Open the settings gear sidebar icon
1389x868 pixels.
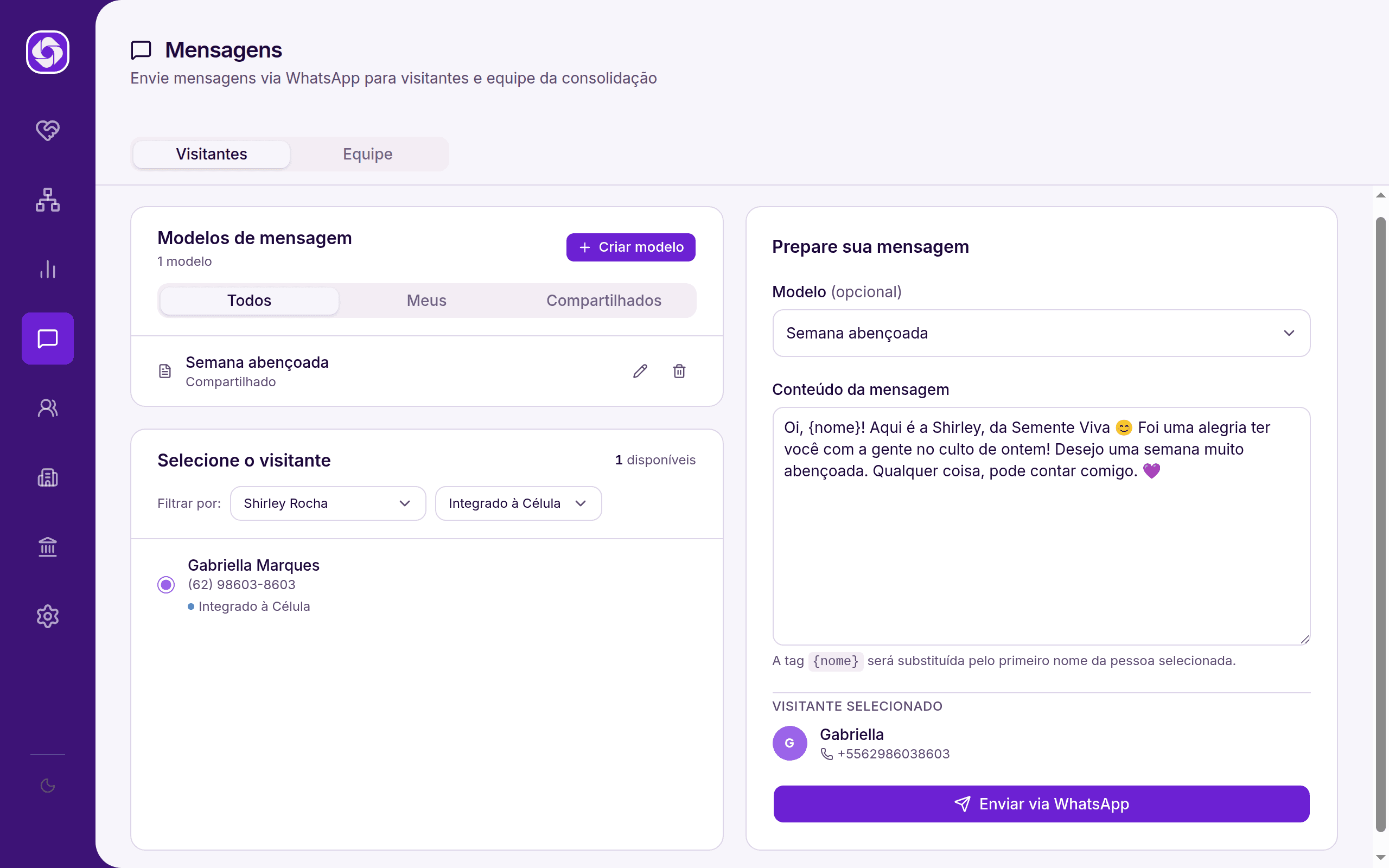click(48, 617)
